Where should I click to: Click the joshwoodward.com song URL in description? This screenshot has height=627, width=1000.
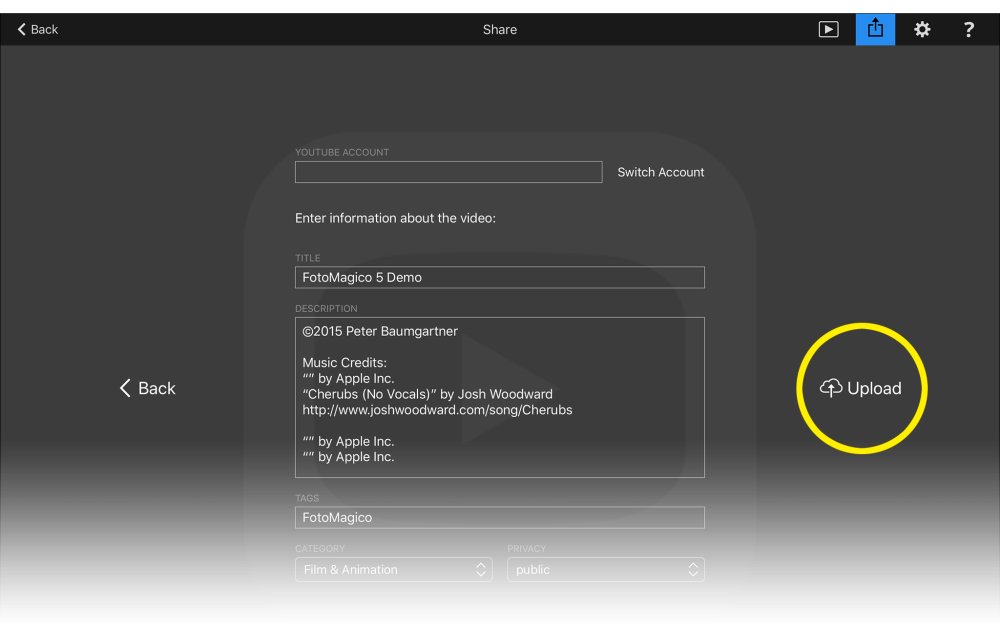437,410
